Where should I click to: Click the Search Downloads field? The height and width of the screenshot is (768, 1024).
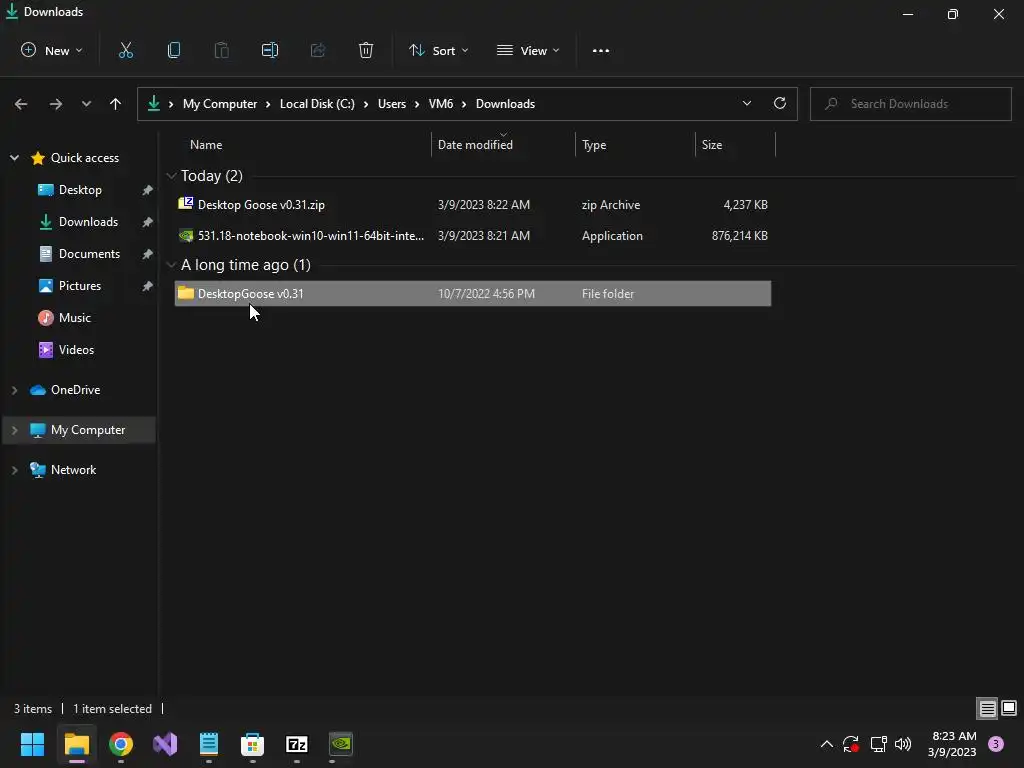[910, 104]
